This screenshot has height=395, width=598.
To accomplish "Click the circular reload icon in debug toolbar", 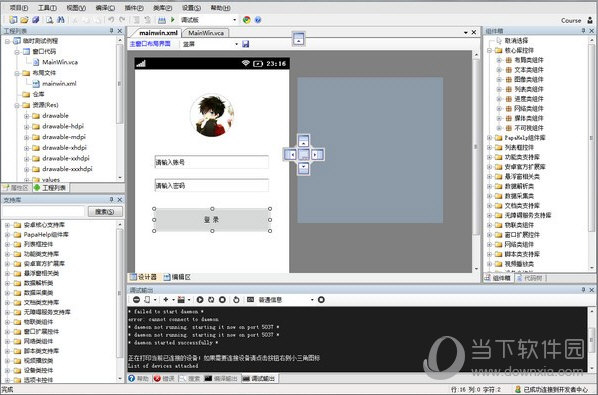I will (211, 300).
